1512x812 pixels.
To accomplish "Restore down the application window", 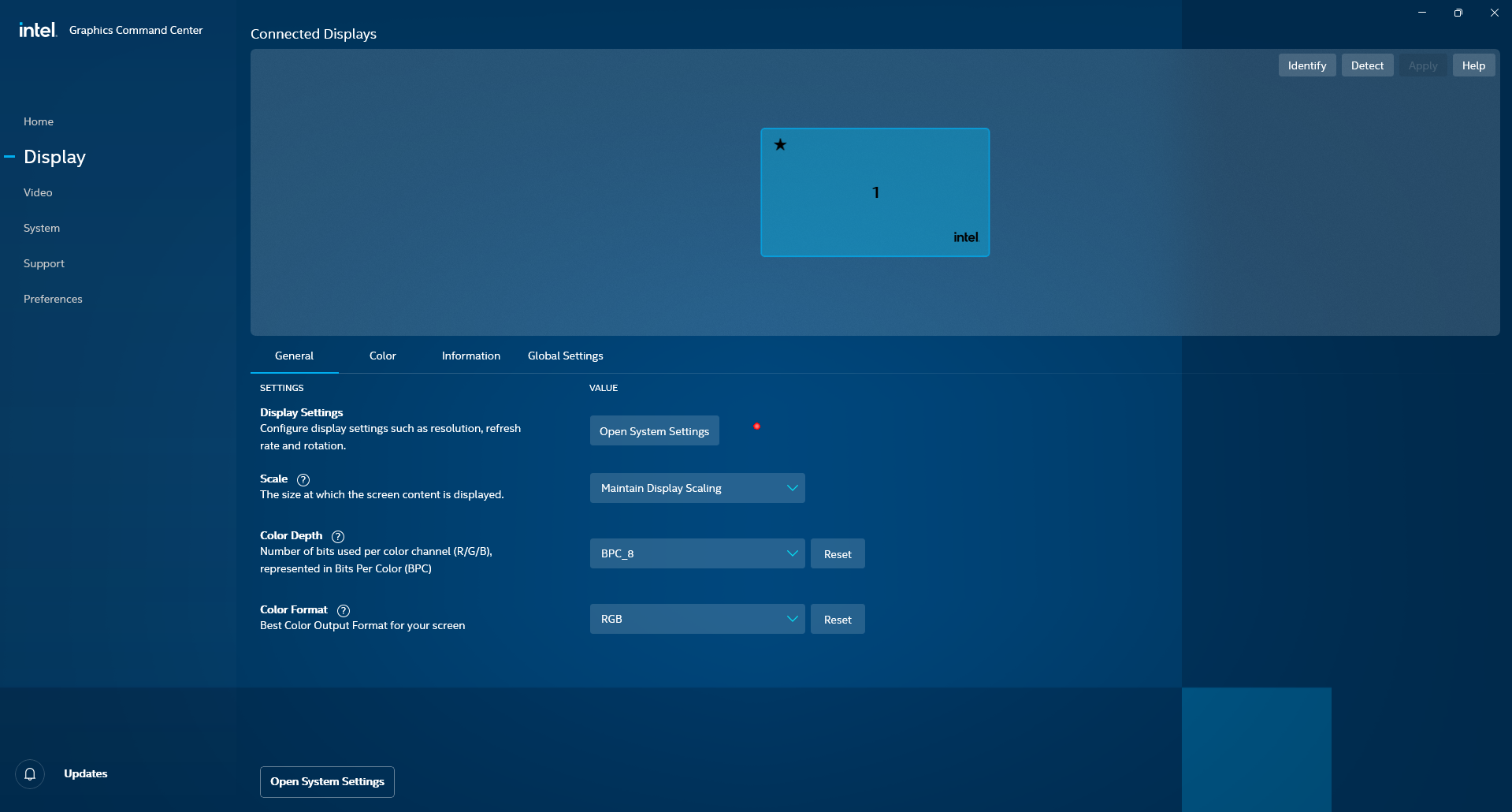I will 1458,13.
